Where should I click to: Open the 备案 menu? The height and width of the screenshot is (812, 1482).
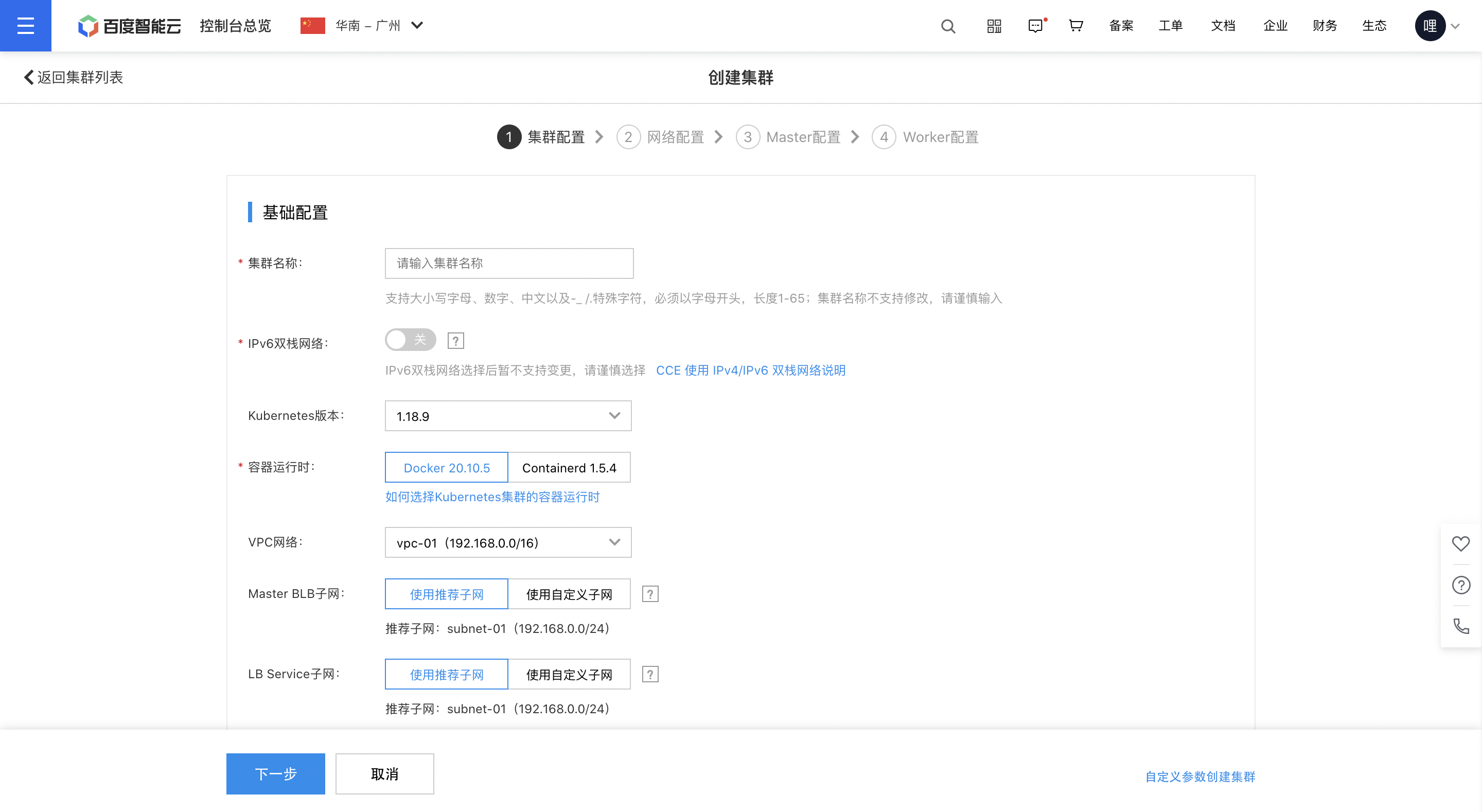[1121, 26]
